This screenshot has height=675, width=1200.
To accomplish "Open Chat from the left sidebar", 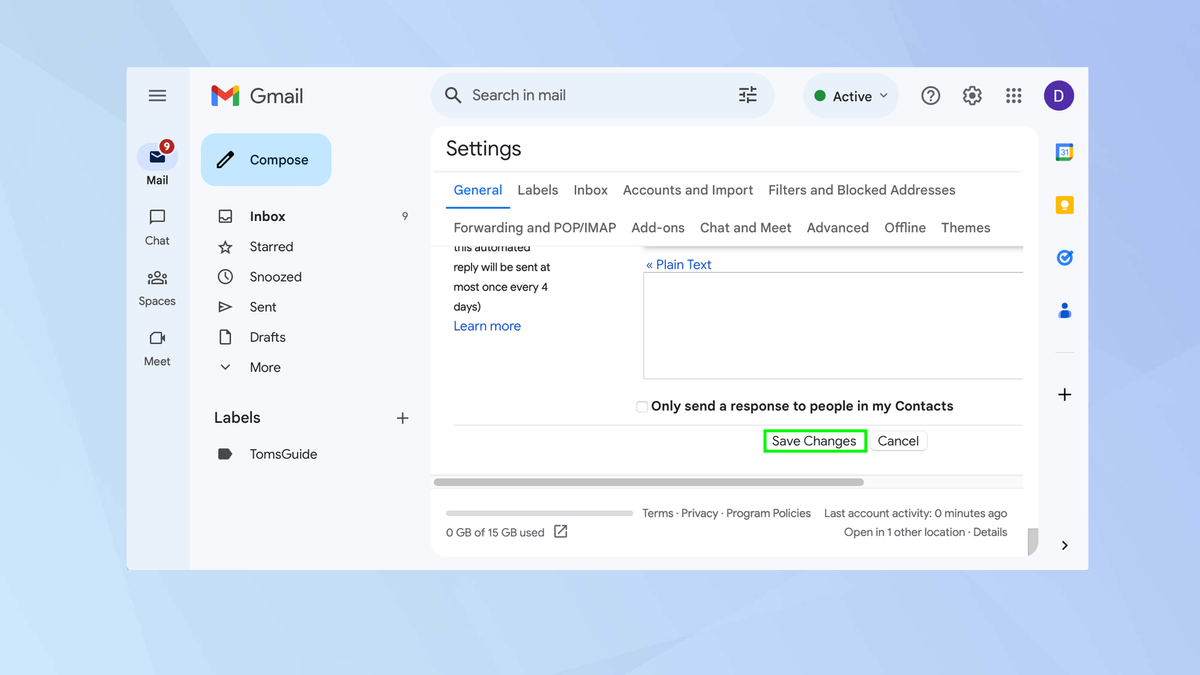I will [x=157, y=227].
